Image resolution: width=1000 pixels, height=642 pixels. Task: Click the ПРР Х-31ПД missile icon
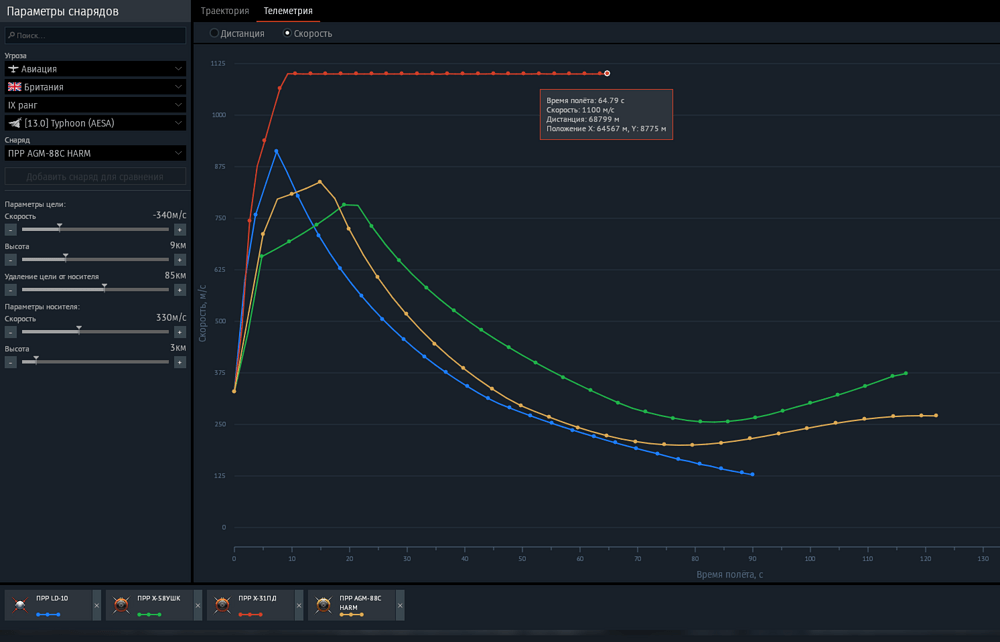pyautogui.click(x=222, y=604)
